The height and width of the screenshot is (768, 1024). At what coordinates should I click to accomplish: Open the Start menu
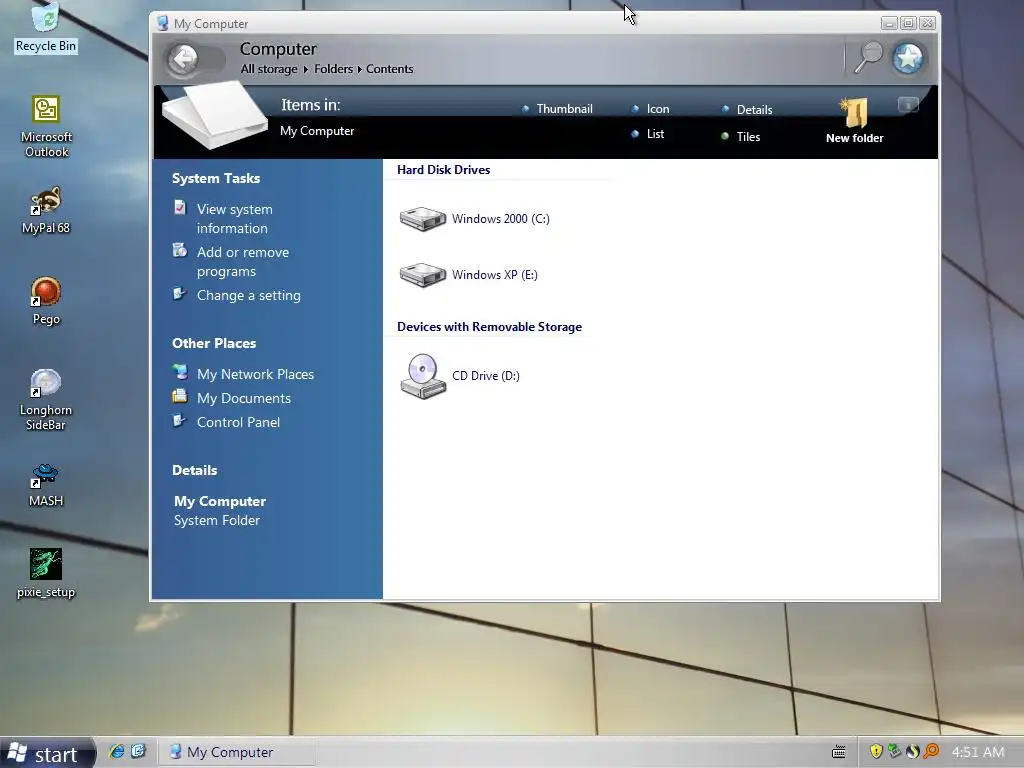point(46,754)
